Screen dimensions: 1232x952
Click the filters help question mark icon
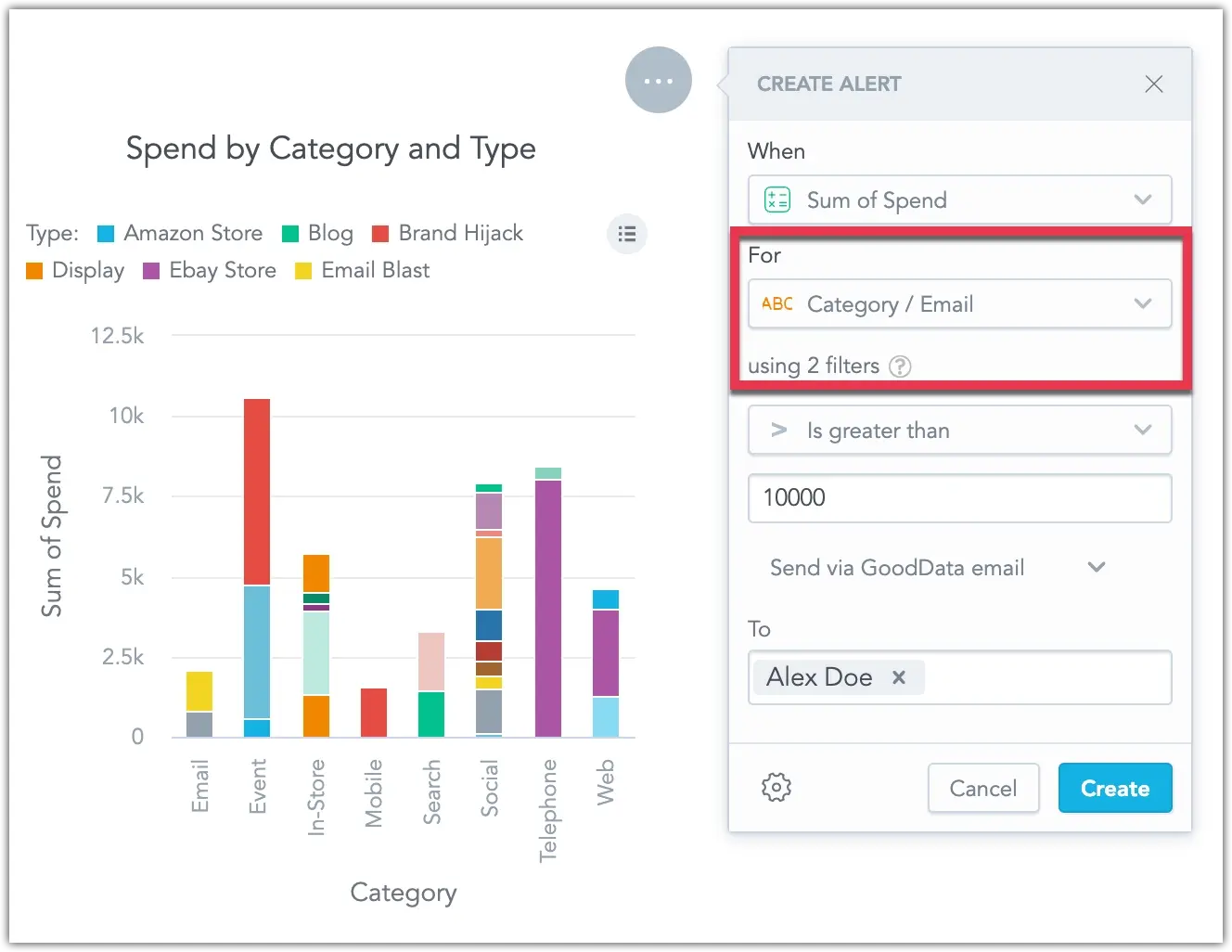900,367
